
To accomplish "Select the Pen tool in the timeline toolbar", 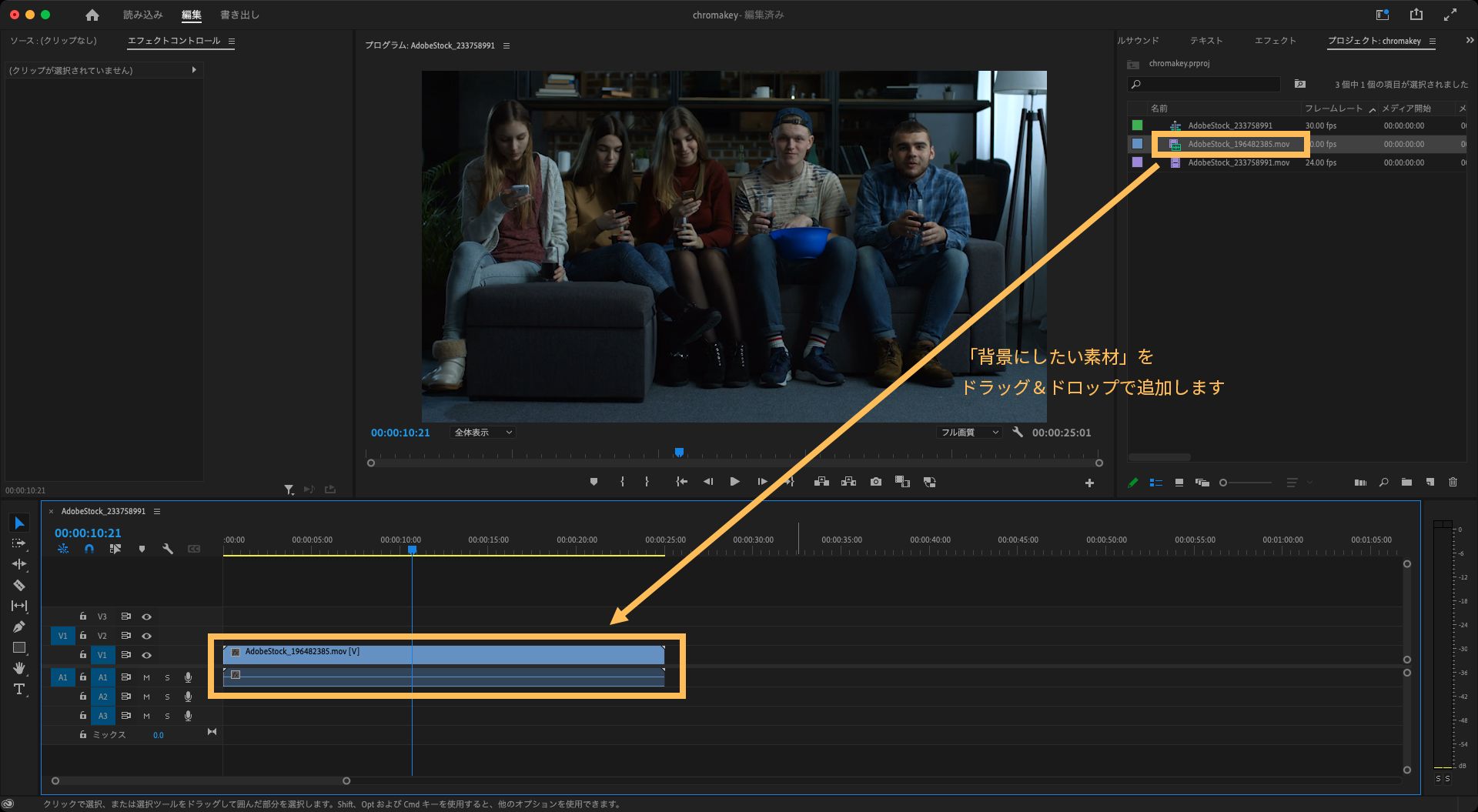I will pyautogui.click(x=19, y=626).
